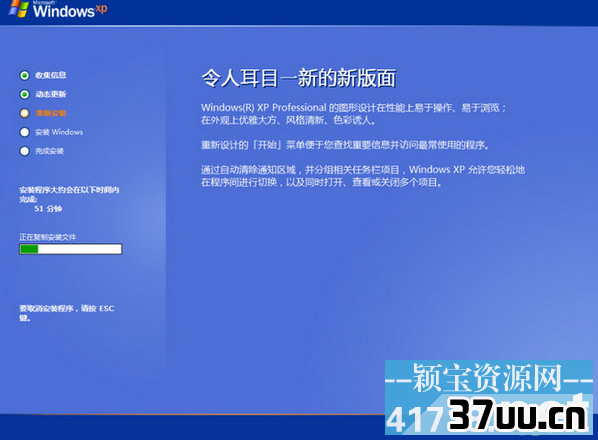Click the green bullet beside 动态更新

24,94
